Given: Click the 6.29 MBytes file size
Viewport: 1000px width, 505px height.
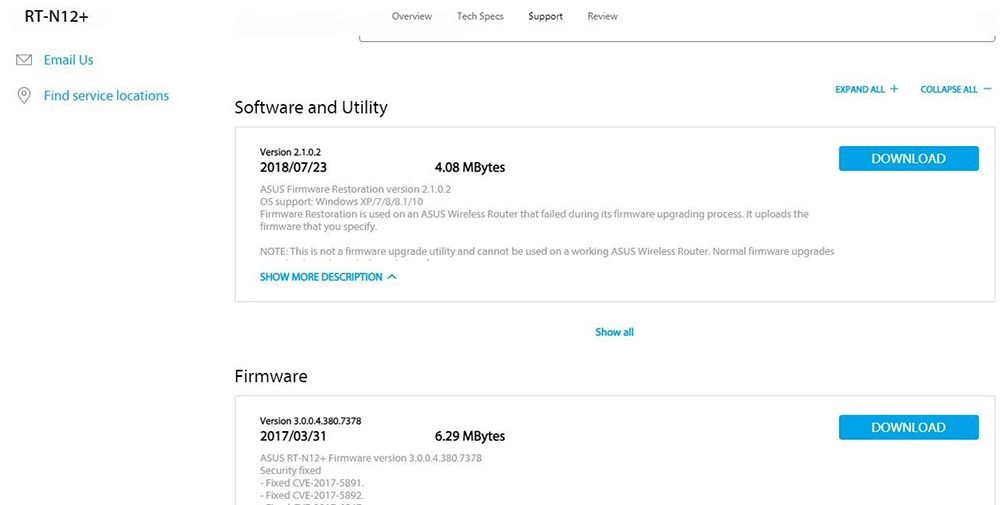Looking at the screenshot, I should click(470, 437).
